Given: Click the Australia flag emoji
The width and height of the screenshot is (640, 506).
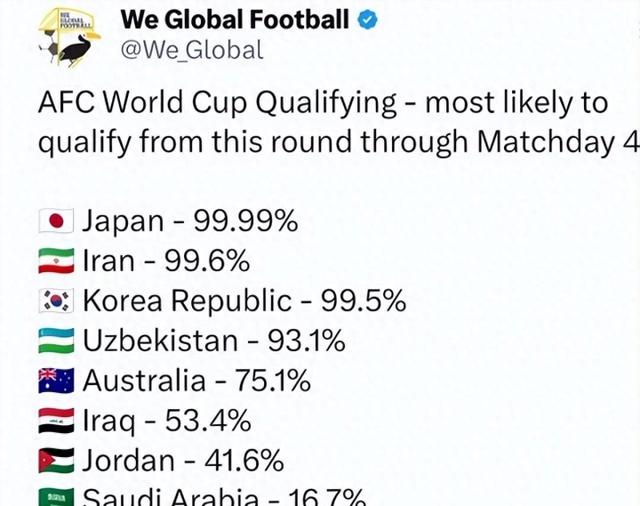Looking at the screenshot, I should pyautogui.click(x=56, y=380).
